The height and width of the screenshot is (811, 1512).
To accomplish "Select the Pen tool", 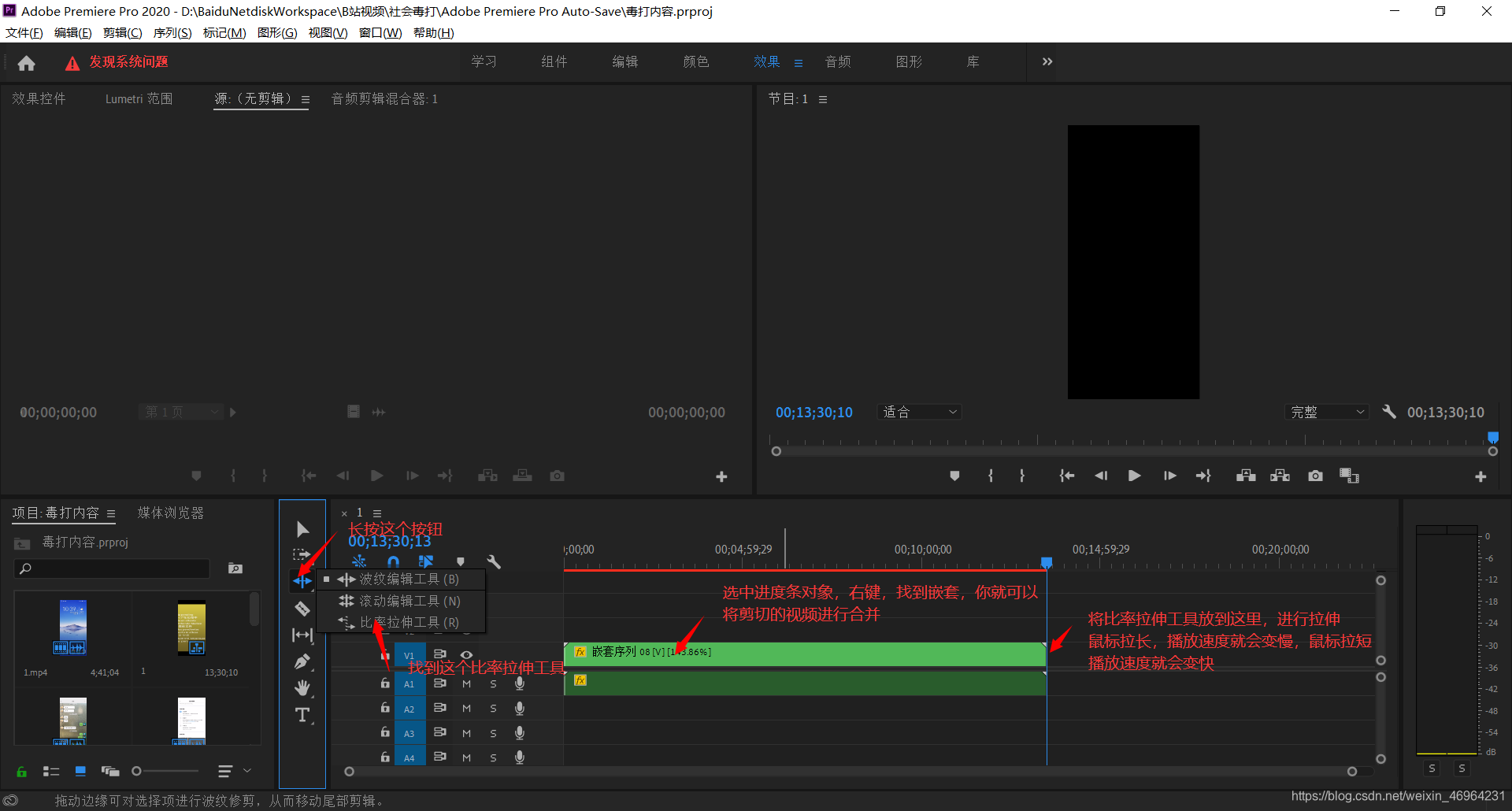I will [302, 661].
